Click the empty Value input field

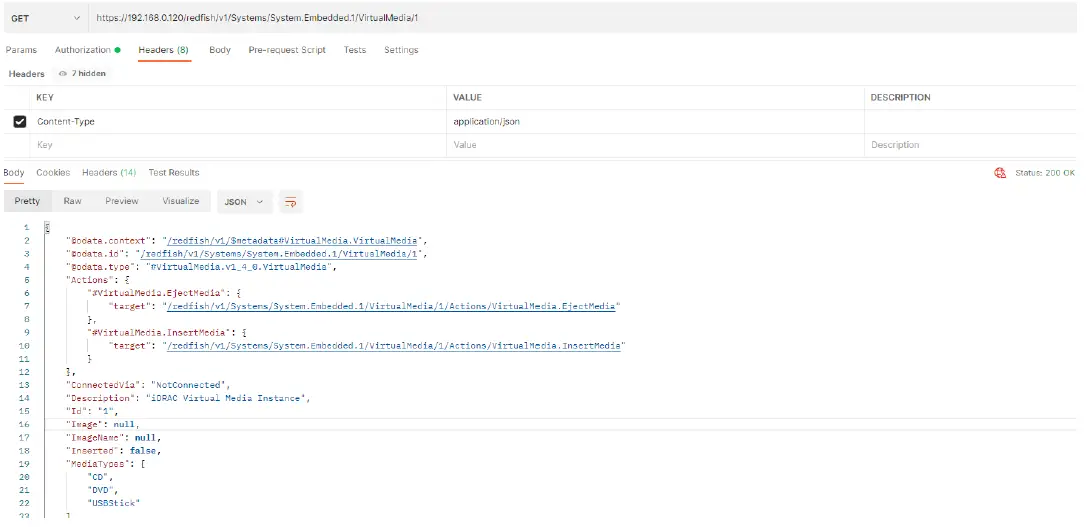coord(655,145)
